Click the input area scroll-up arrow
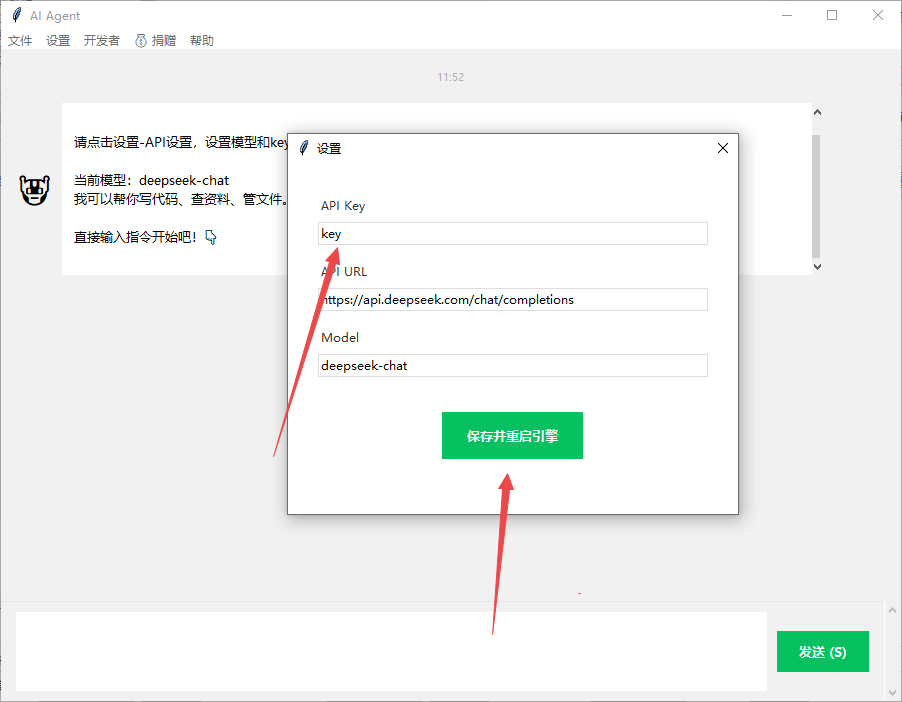 tap(892, 611)
